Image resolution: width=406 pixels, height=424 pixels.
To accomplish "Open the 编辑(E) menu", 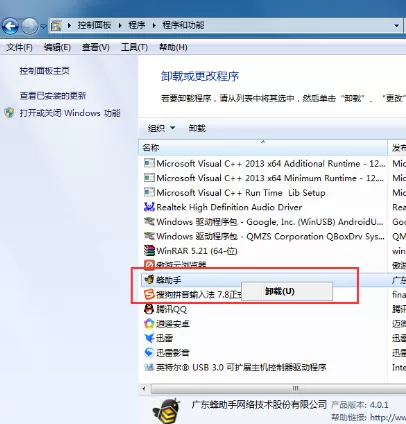I will [x=57, y=47].
